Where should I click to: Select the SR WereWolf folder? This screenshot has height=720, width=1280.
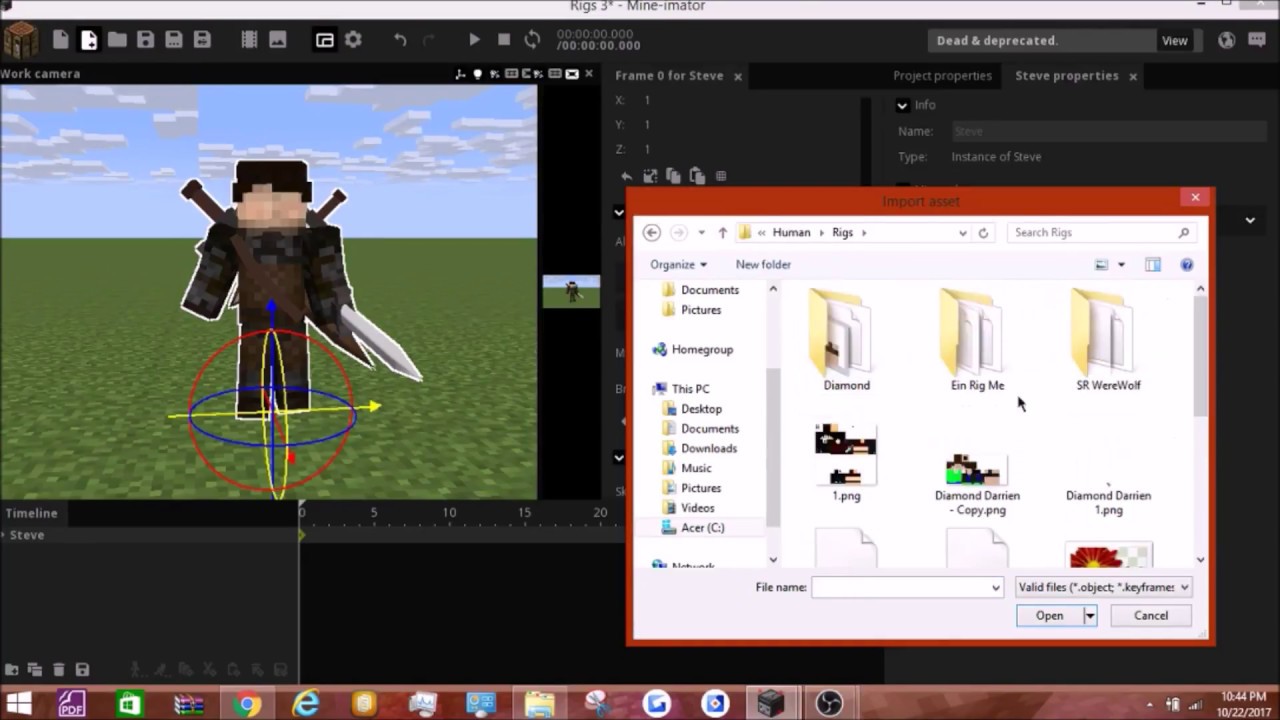click(x=1108, y=340)
